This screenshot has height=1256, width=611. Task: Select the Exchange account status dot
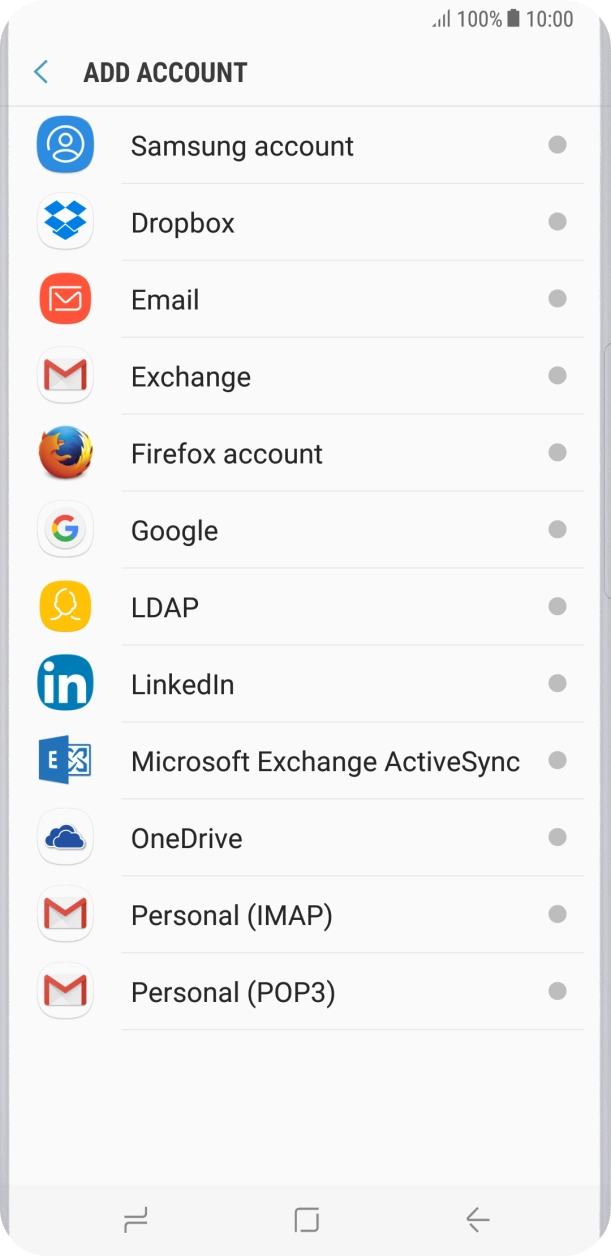557,376
